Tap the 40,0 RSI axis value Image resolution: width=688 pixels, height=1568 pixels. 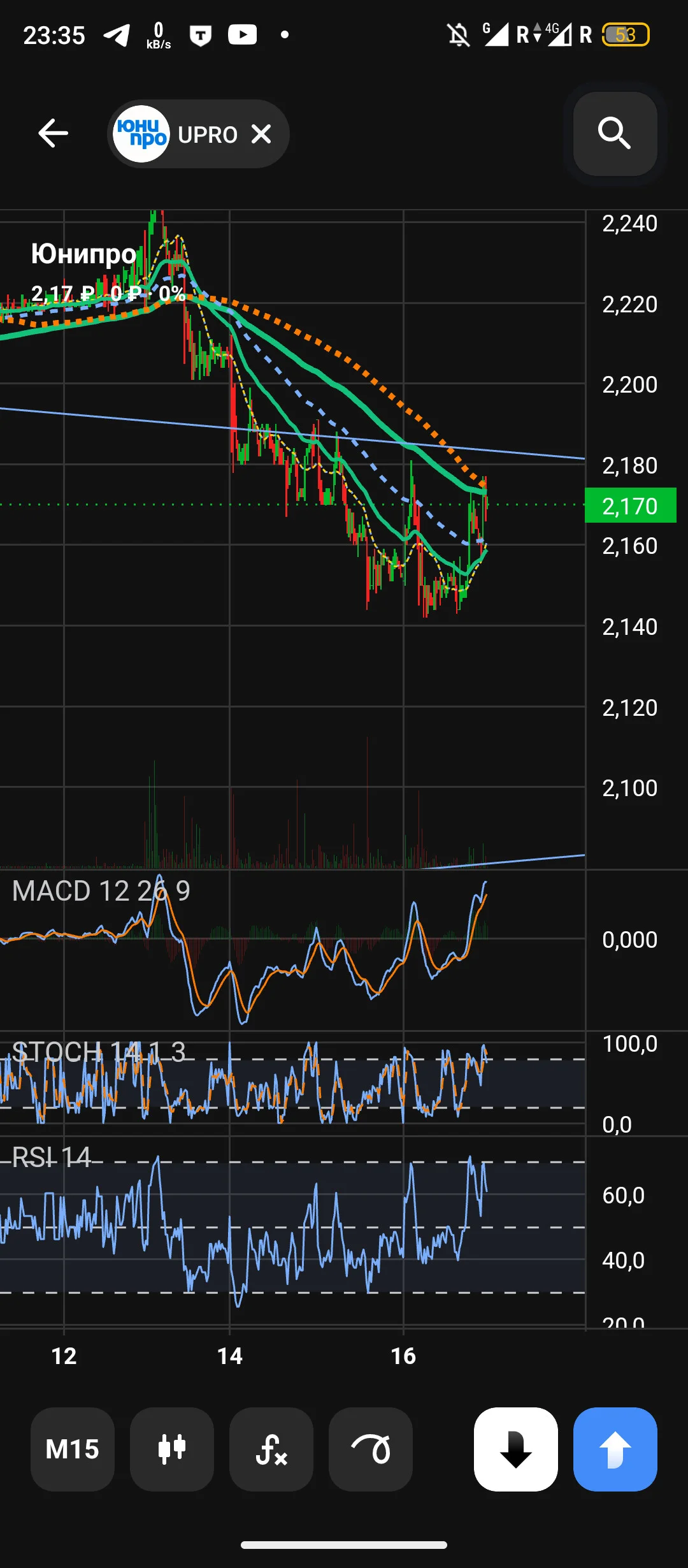624,1260
